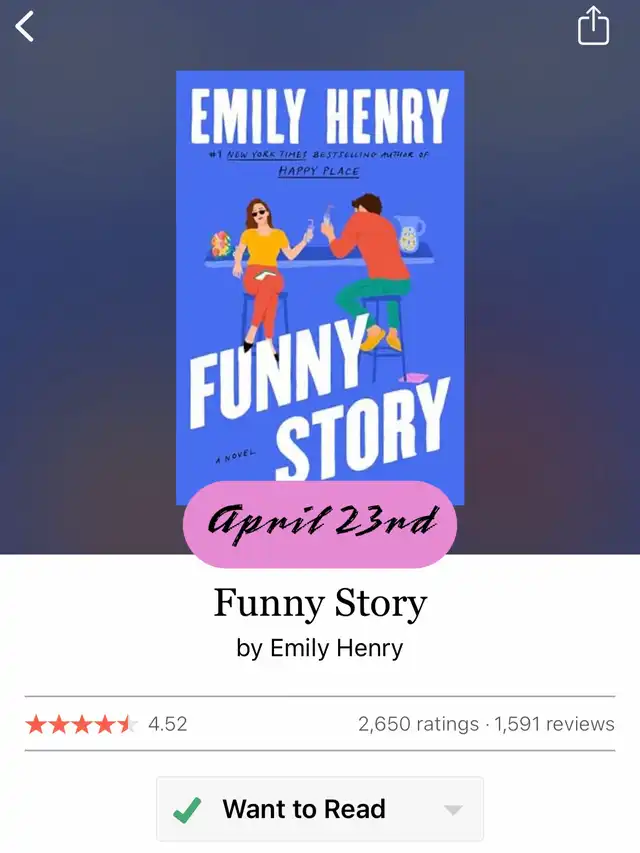Tap the 4.52 average rating number
Image resolution: width=640 pixels, height=853 pixels.
(168, 724)
